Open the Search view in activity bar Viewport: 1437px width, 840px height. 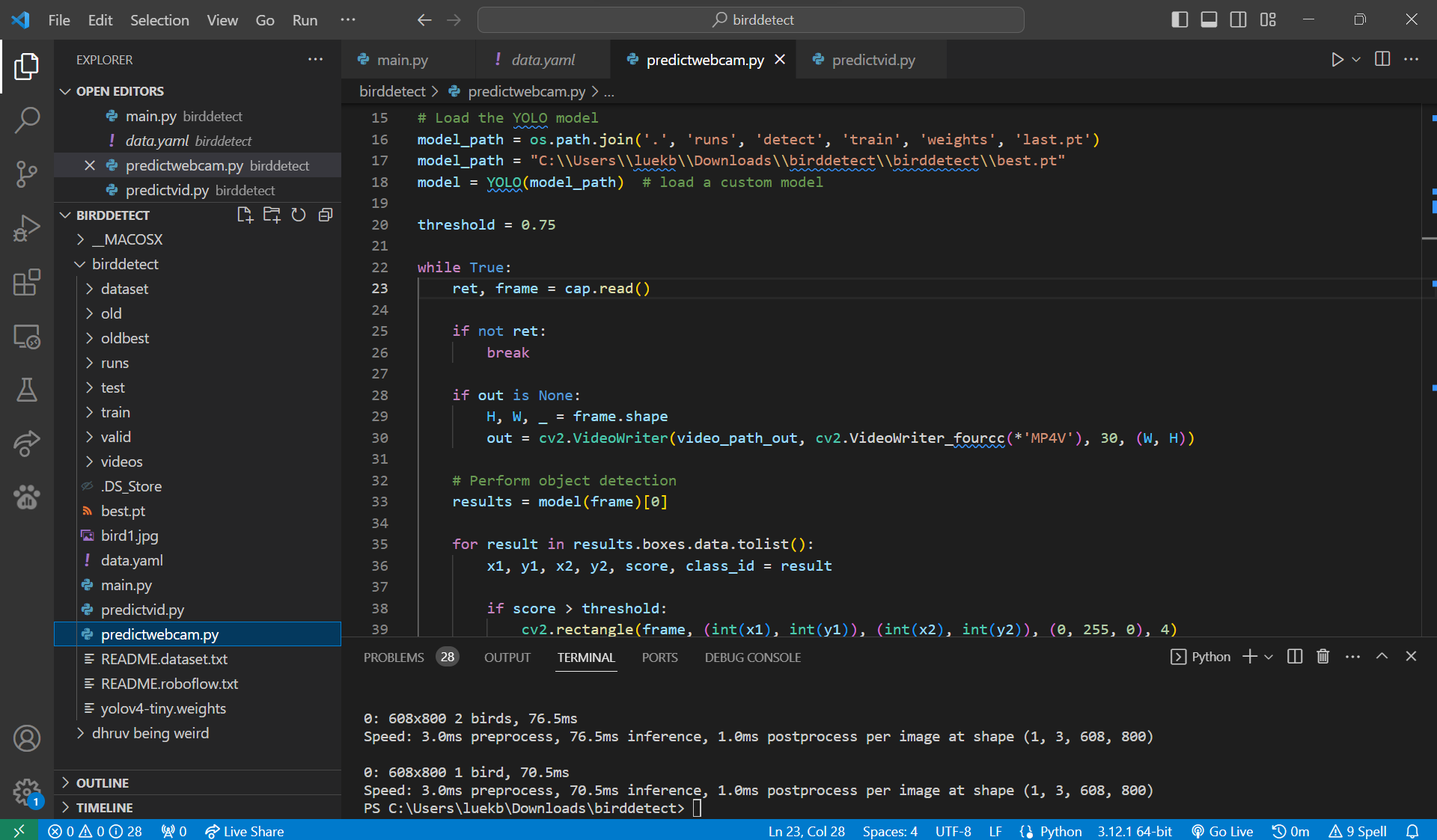click(27, 120)
